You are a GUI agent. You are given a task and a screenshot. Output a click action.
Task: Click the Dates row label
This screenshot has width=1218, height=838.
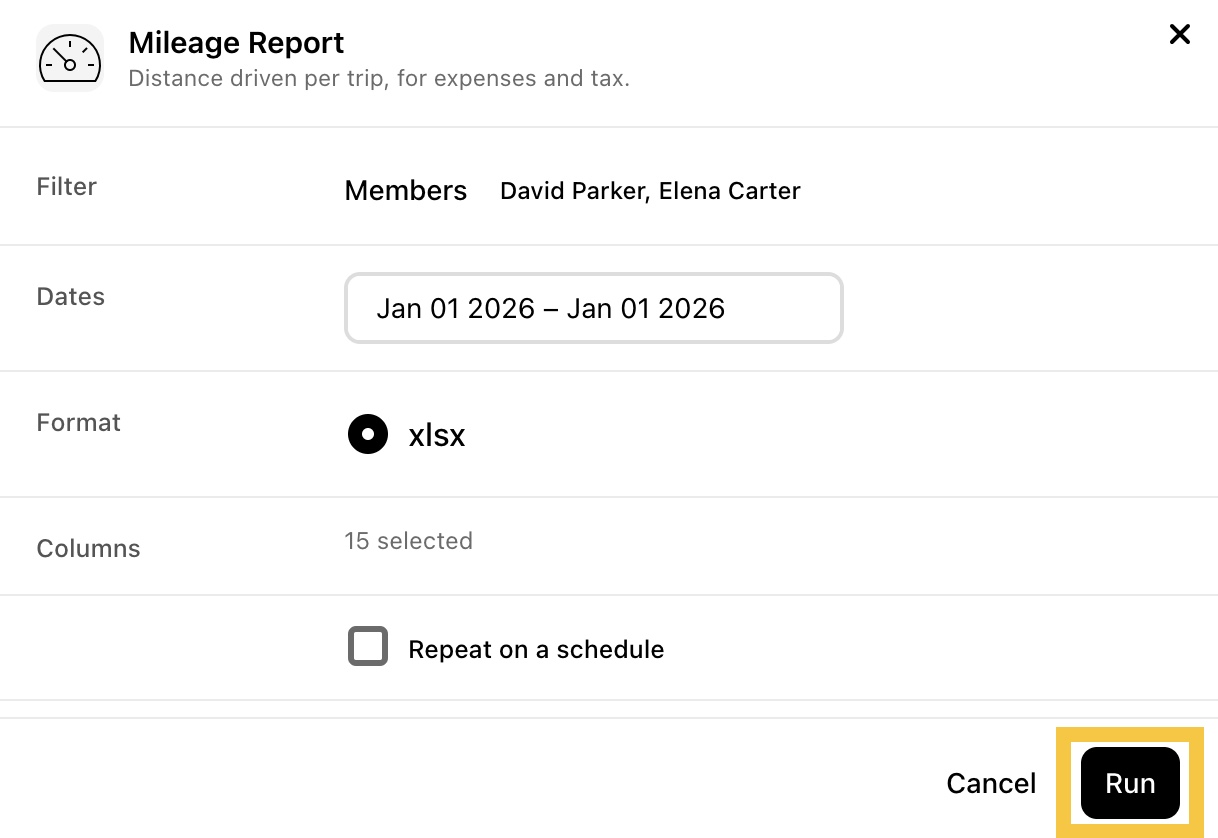tap(71, 296)
